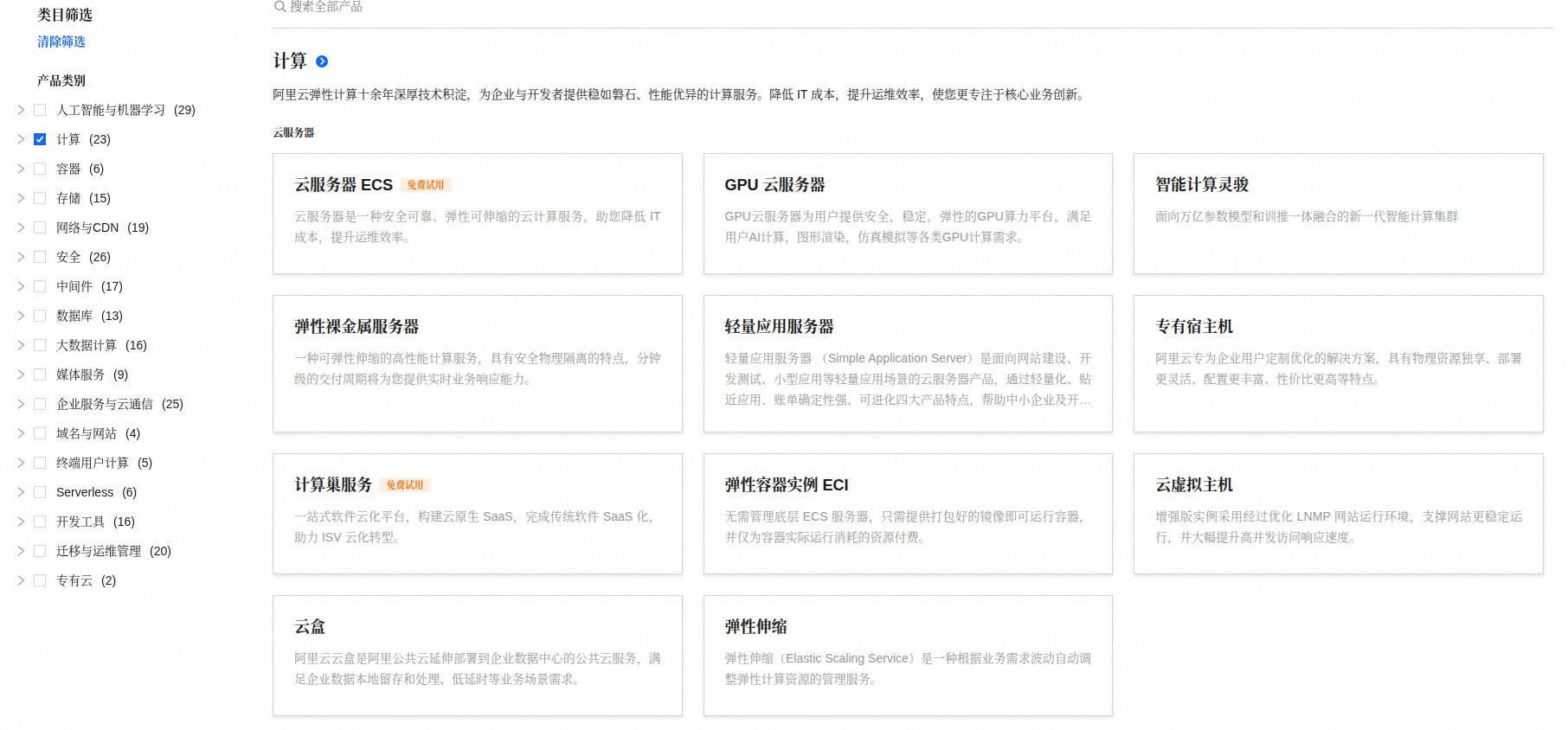Viewport: 1568px width, 730px height.
Task: Open the 弹性容器实例 ECI product card
Action: (x=908, y=514)
